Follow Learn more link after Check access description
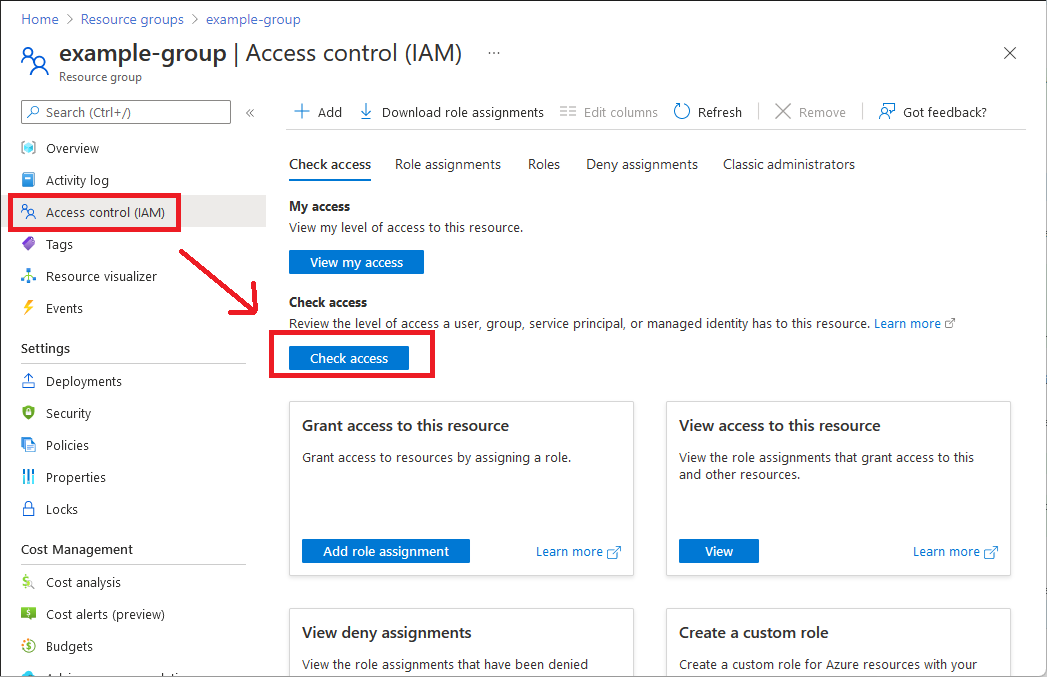1047x677 pixels. click(907, 324)
